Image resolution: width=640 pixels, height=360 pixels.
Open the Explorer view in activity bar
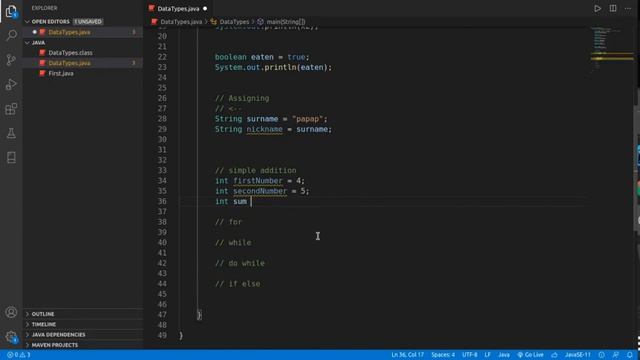pyautogui.click(x=11, y=11)
